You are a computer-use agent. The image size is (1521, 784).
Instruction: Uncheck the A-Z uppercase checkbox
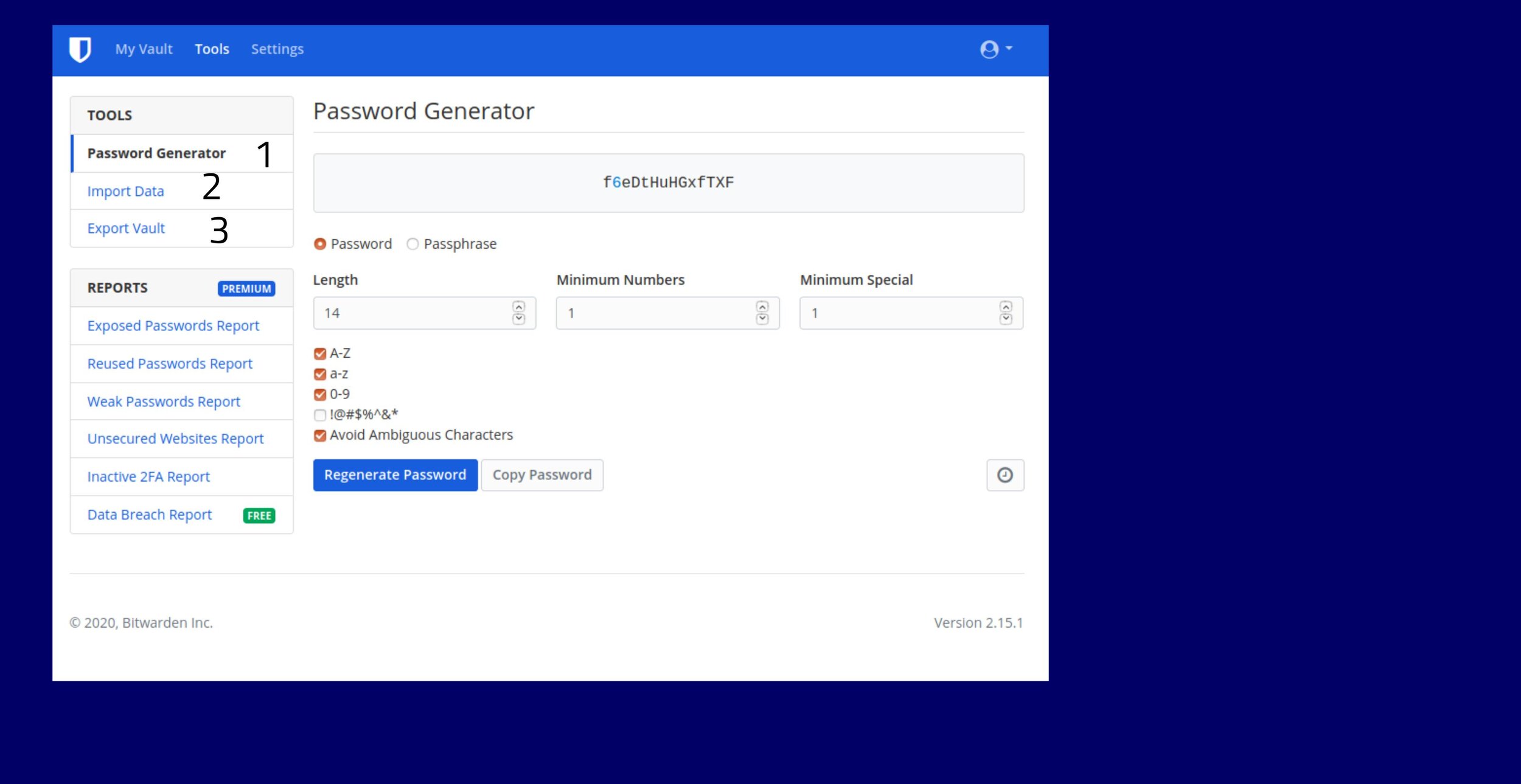point(320,354)
